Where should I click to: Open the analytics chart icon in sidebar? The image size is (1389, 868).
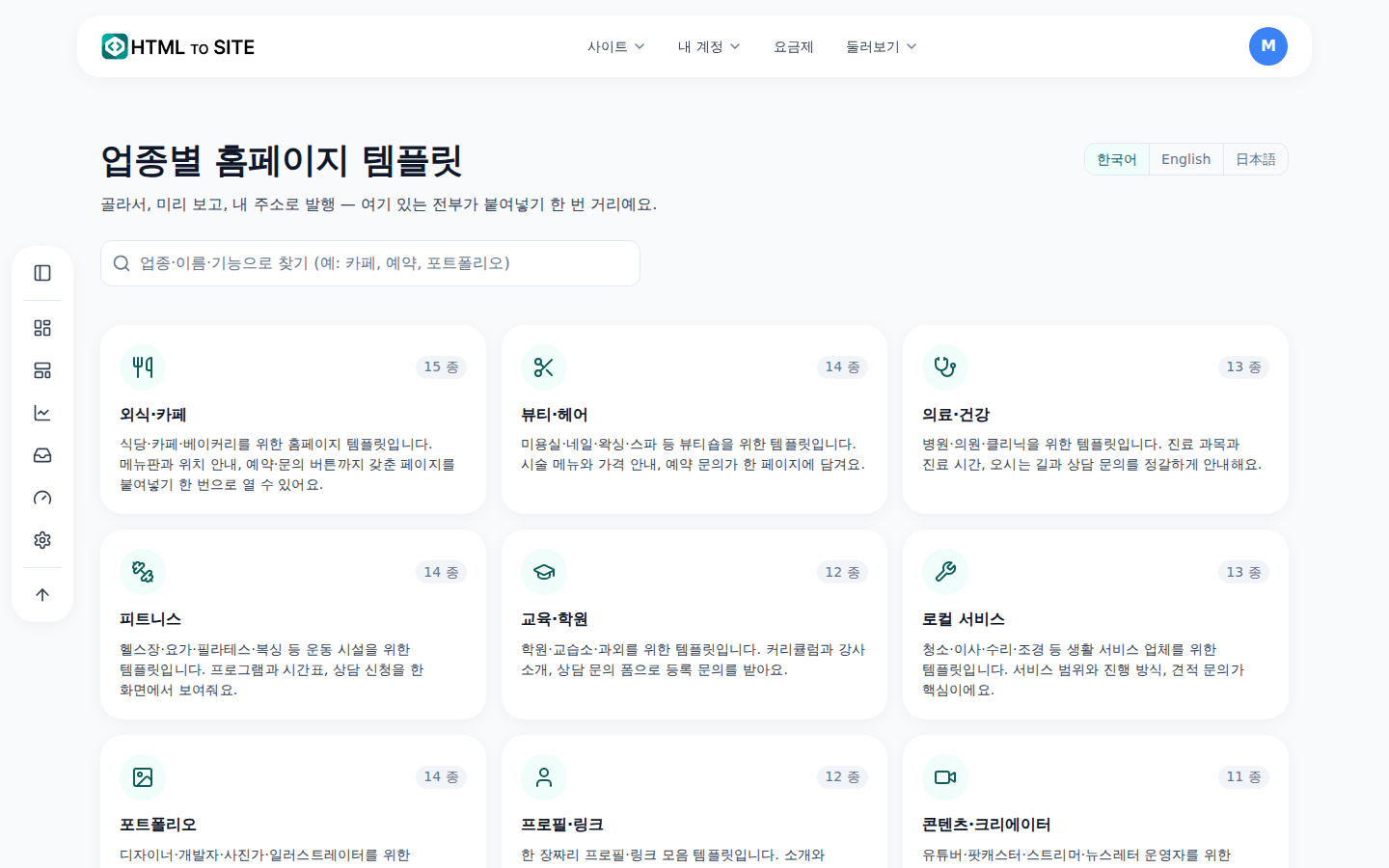pyautogui.click(x=42, y=413)
